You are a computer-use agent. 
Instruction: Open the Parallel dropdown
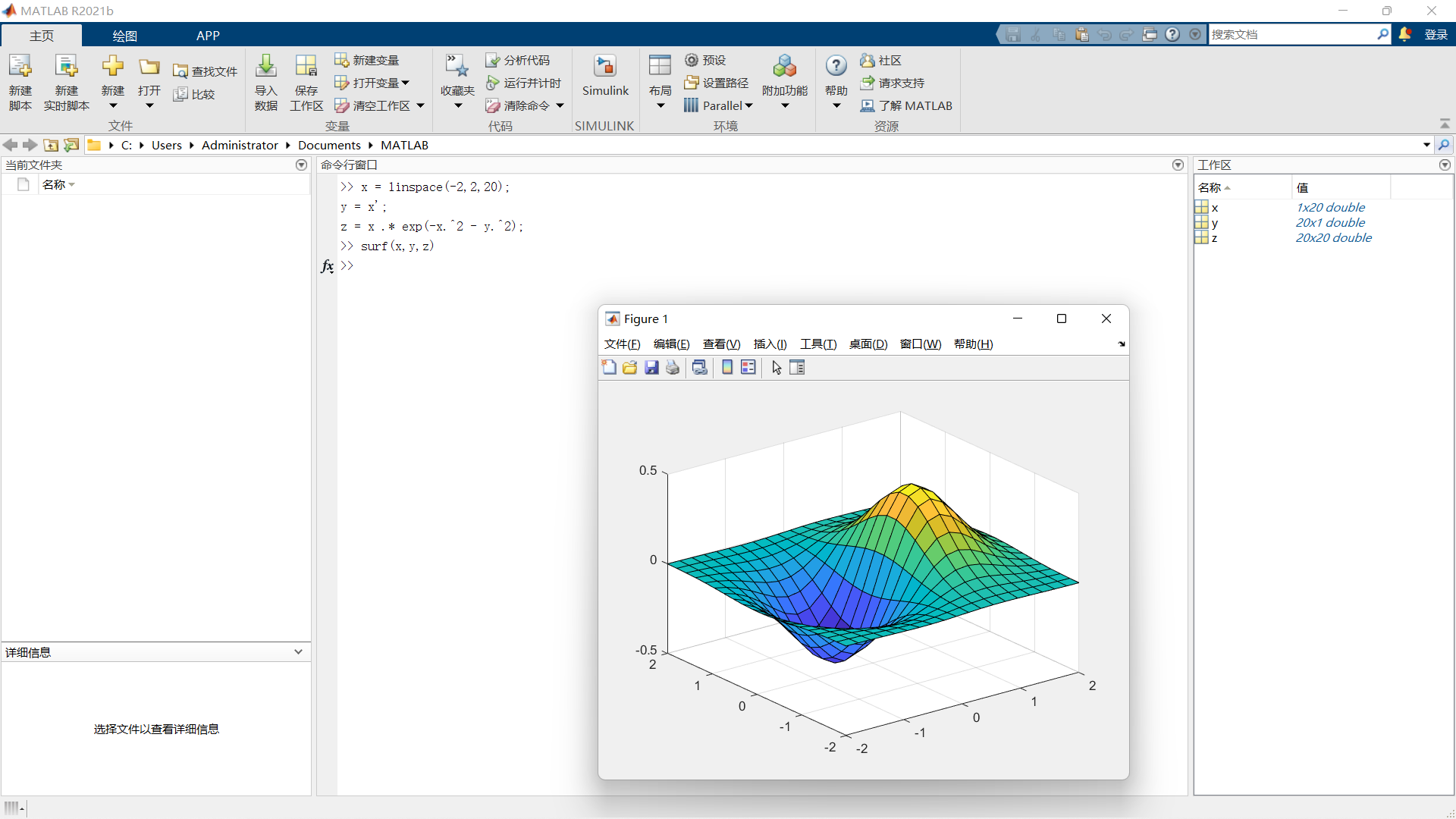pos(717,105)
